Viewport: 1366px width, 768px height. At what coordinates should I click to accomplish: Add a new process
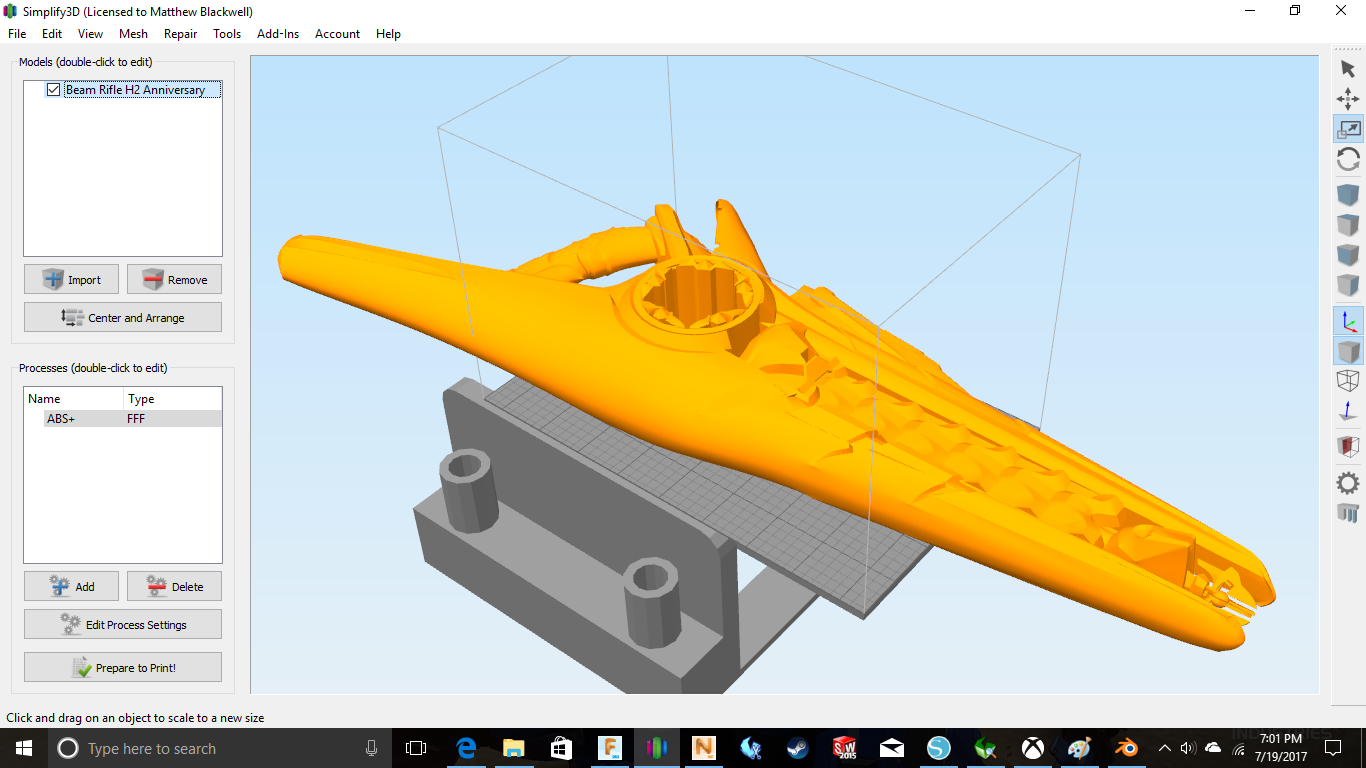pos(71,586)
